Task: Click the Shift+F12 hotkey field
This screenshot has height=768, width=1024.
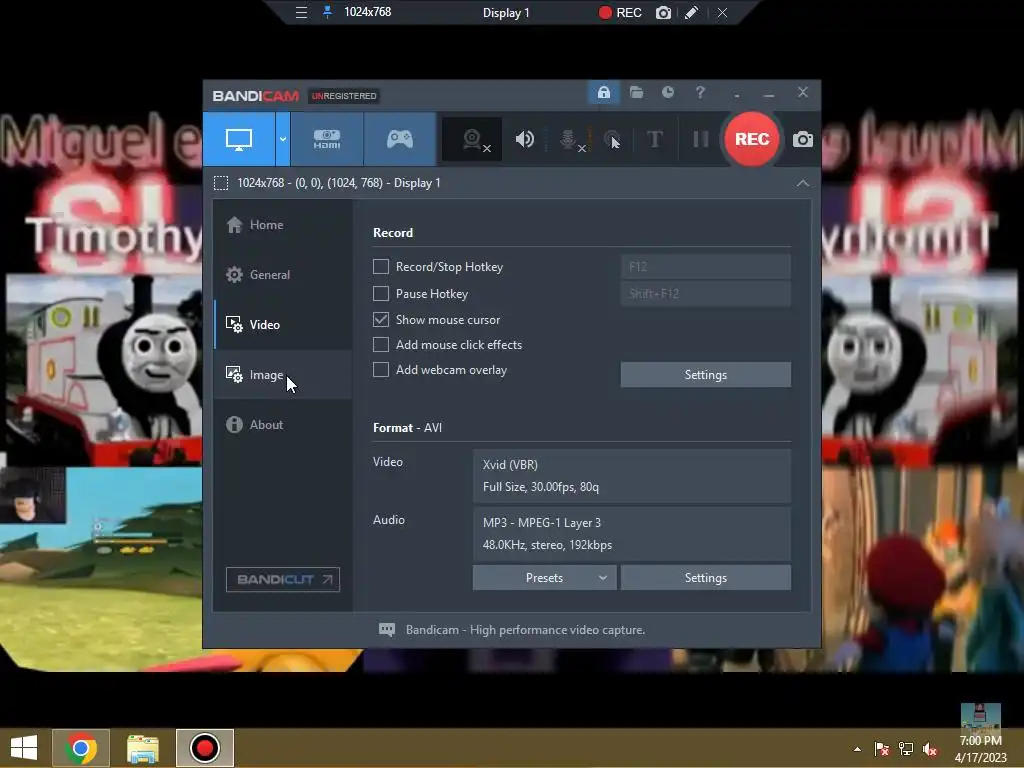Action: [705, 294]
